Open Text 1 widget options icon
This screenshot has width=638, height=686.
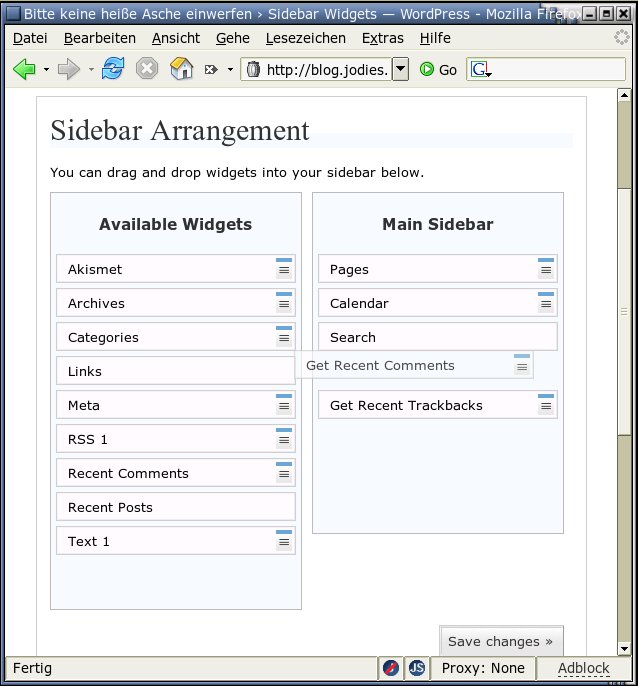[x=284, y=539]
